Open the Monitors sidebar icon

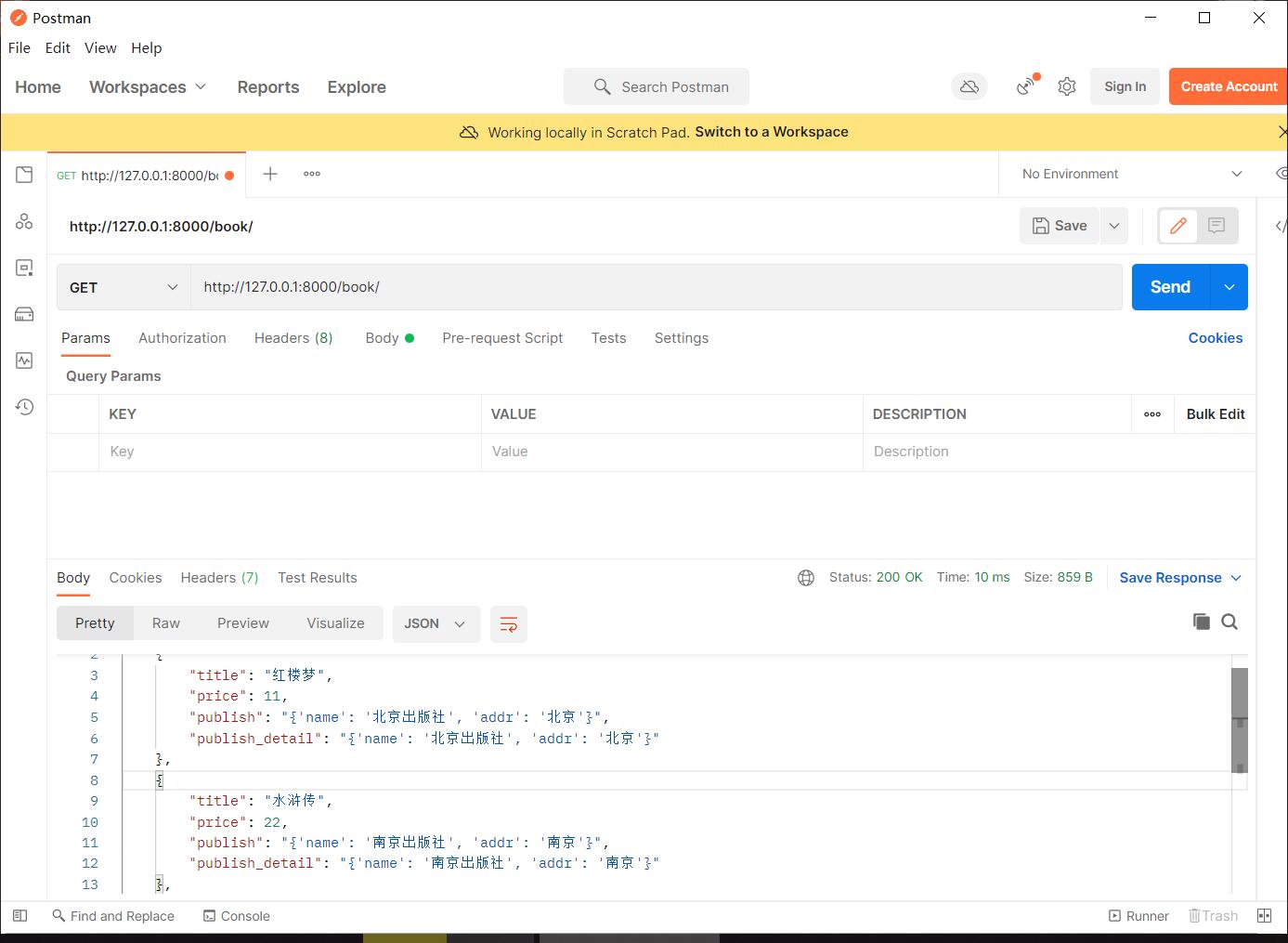pos(24,360)
